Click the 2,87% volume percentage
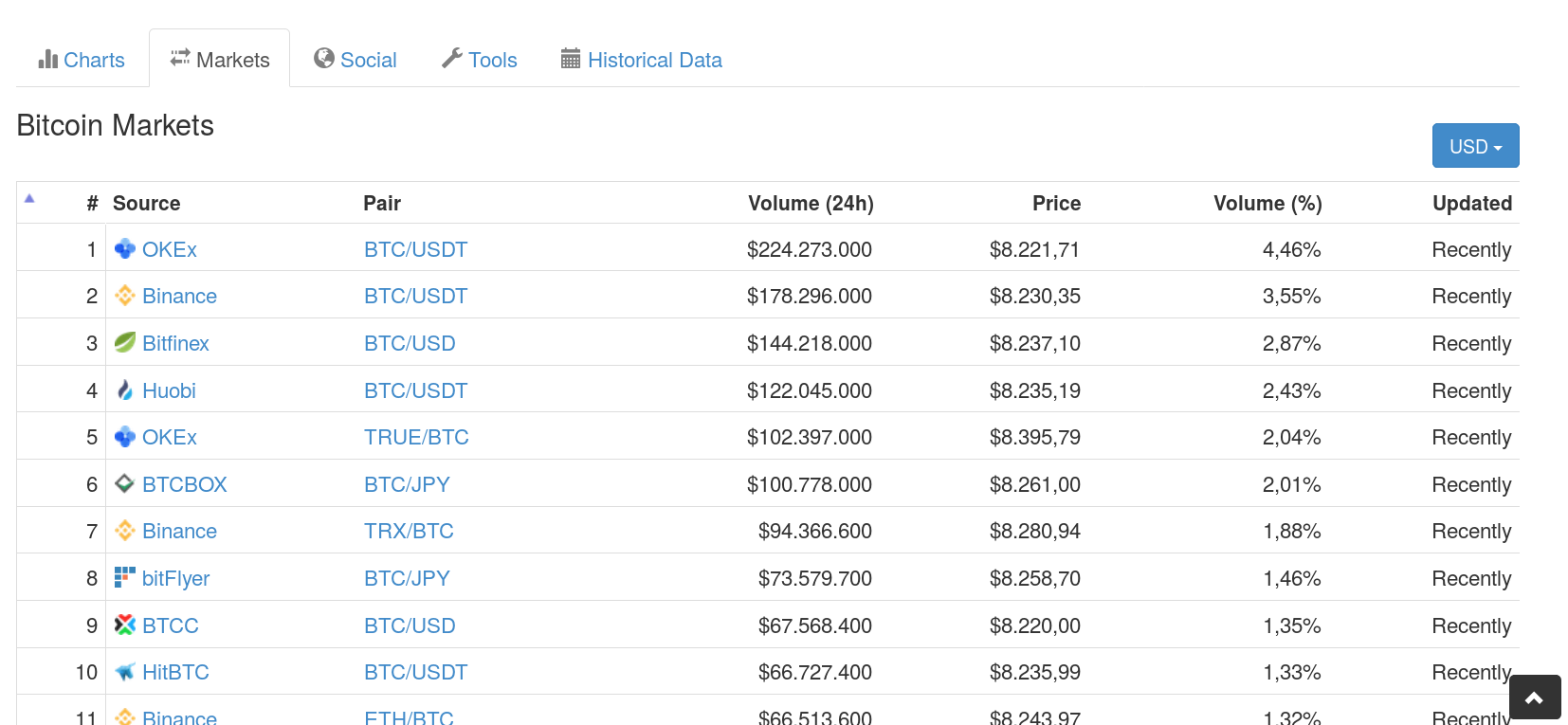The width and height of the screenshot is (1568, 725). (x=1291, y=343)
